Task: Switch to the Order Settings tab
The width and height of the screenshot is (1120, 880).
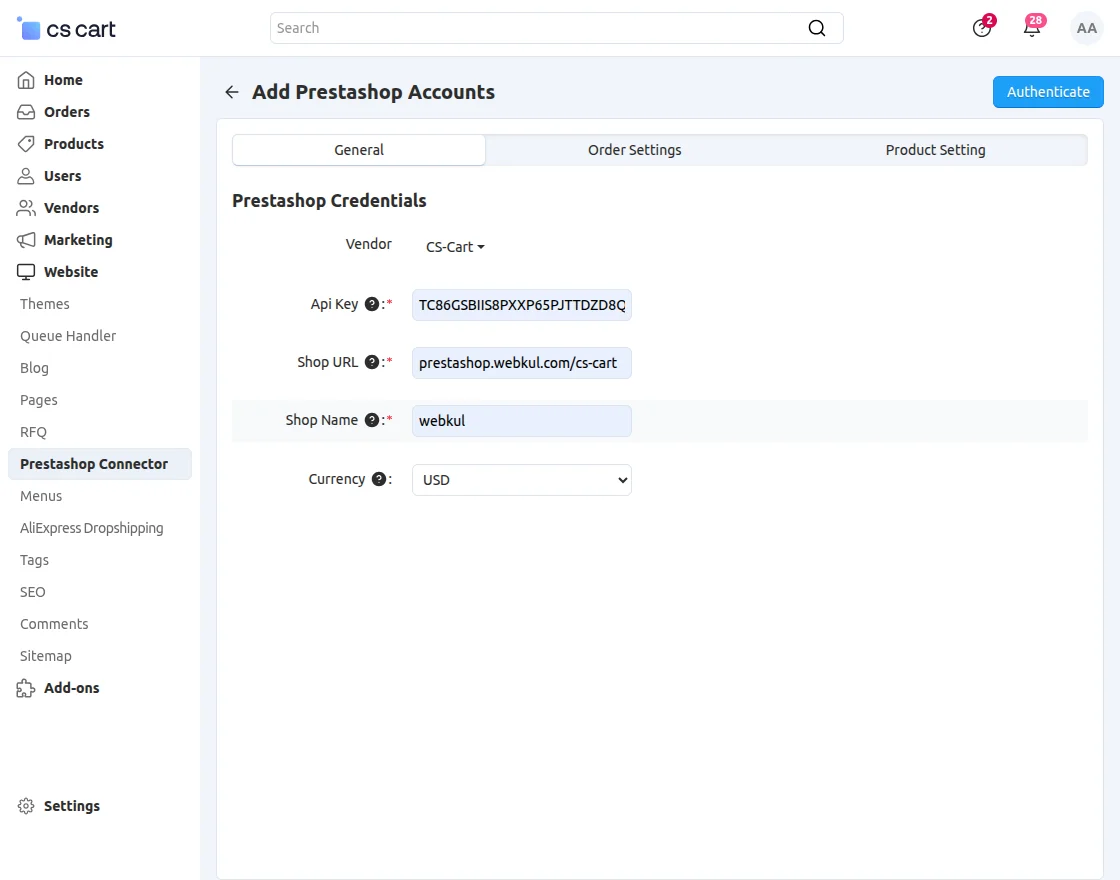Action: click(634, 150)
